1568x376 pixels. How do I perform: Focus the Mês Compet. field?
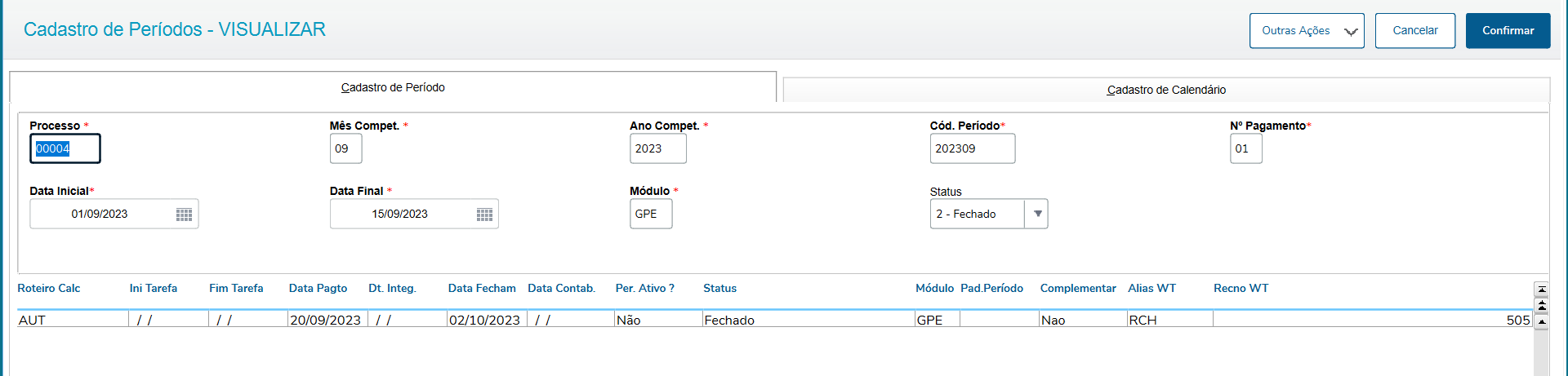coord(345,148)
